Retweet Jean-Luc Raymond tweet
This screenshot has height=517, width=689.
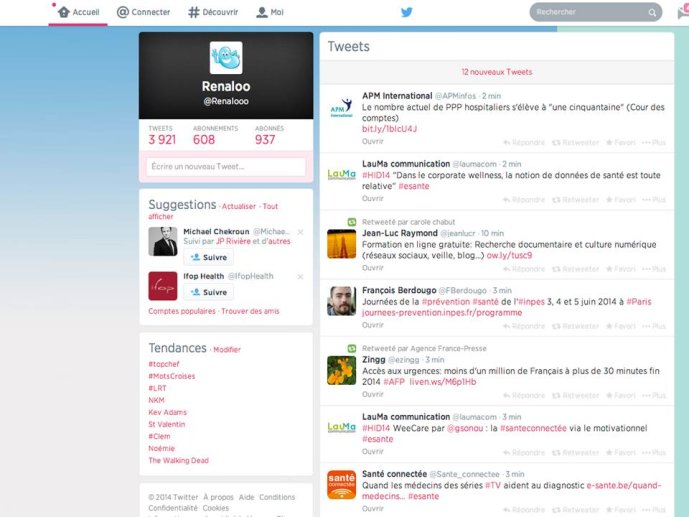(x=575, y=269)
